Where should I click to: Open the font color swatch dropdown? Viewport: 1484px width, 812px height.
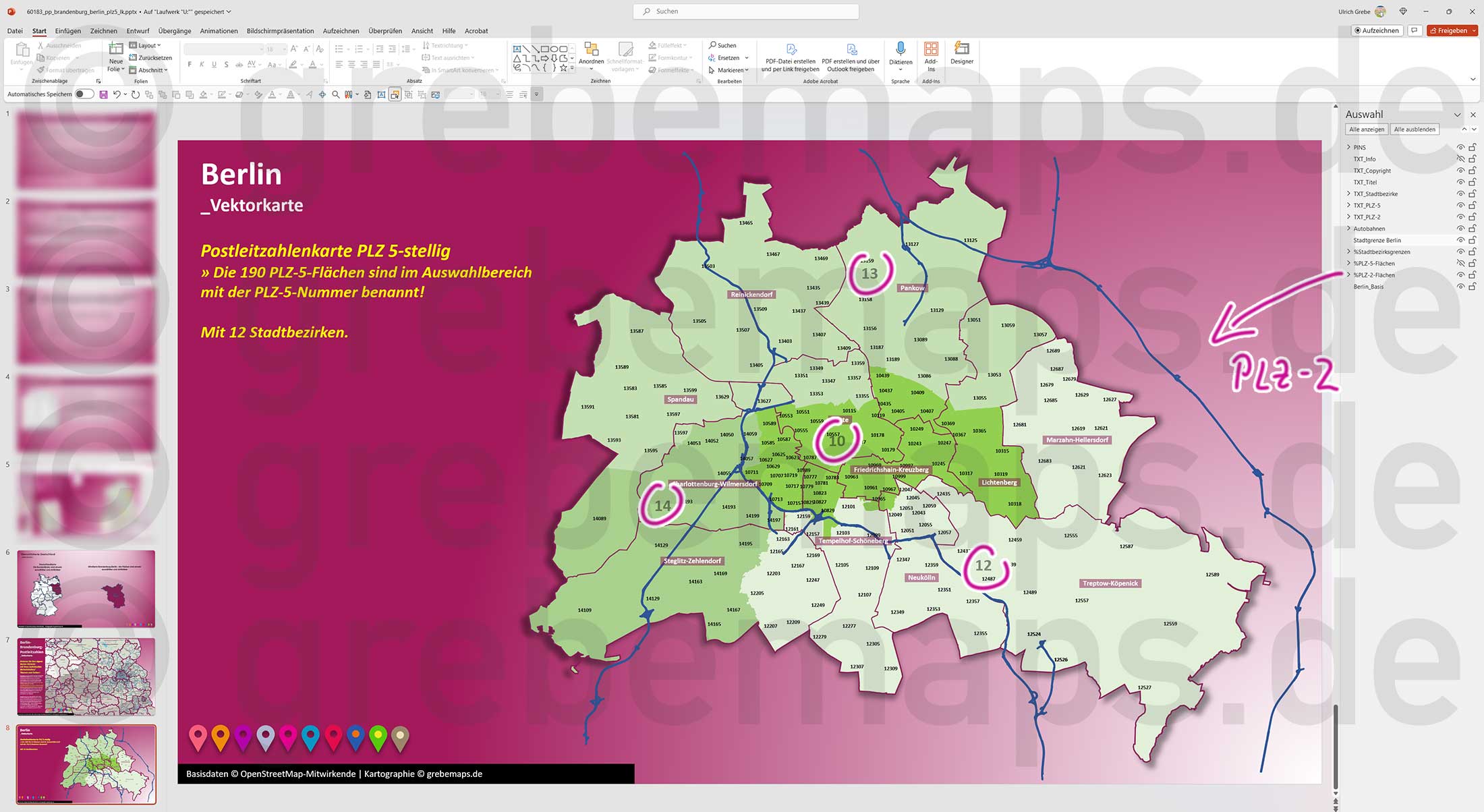coord(322,64)
